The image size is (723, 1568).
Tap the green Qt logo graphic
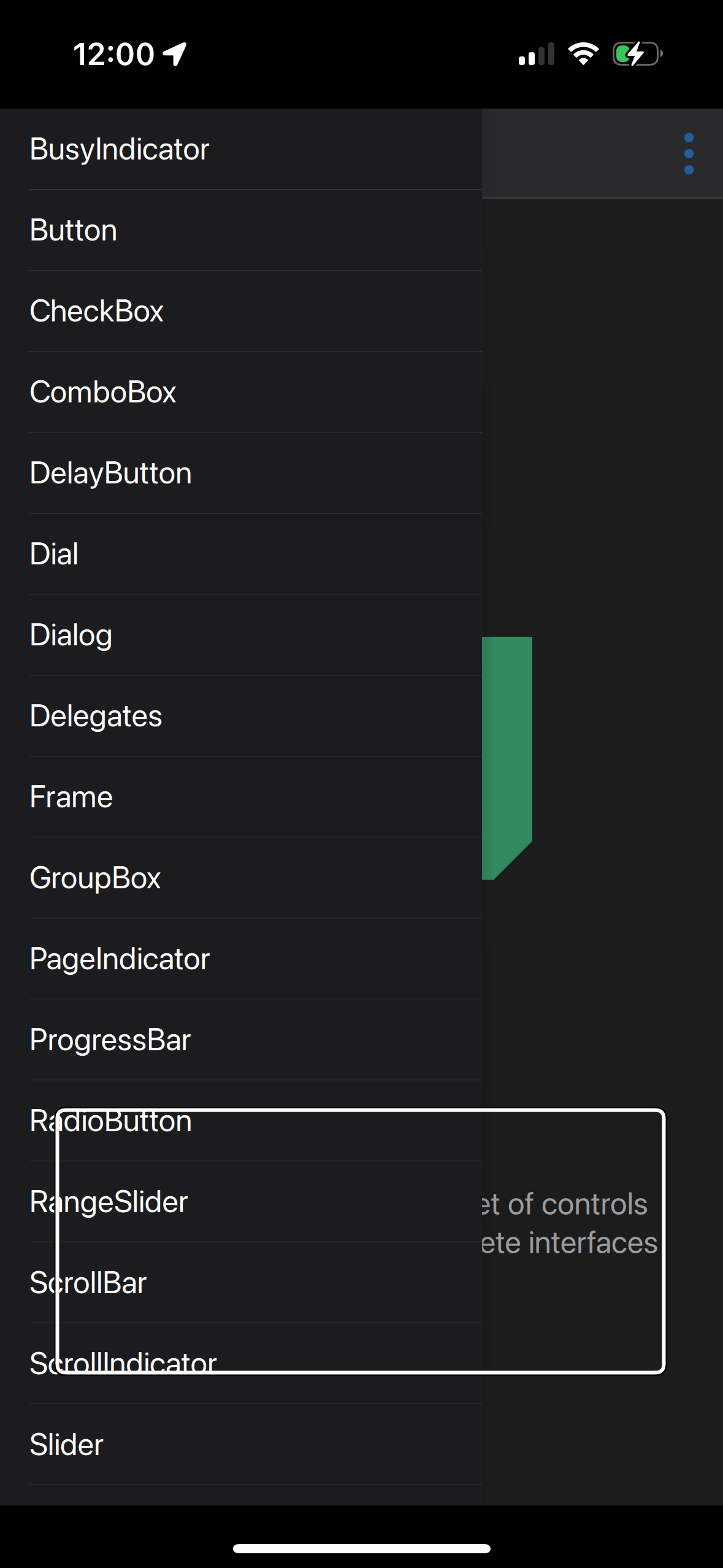[507, 758]
